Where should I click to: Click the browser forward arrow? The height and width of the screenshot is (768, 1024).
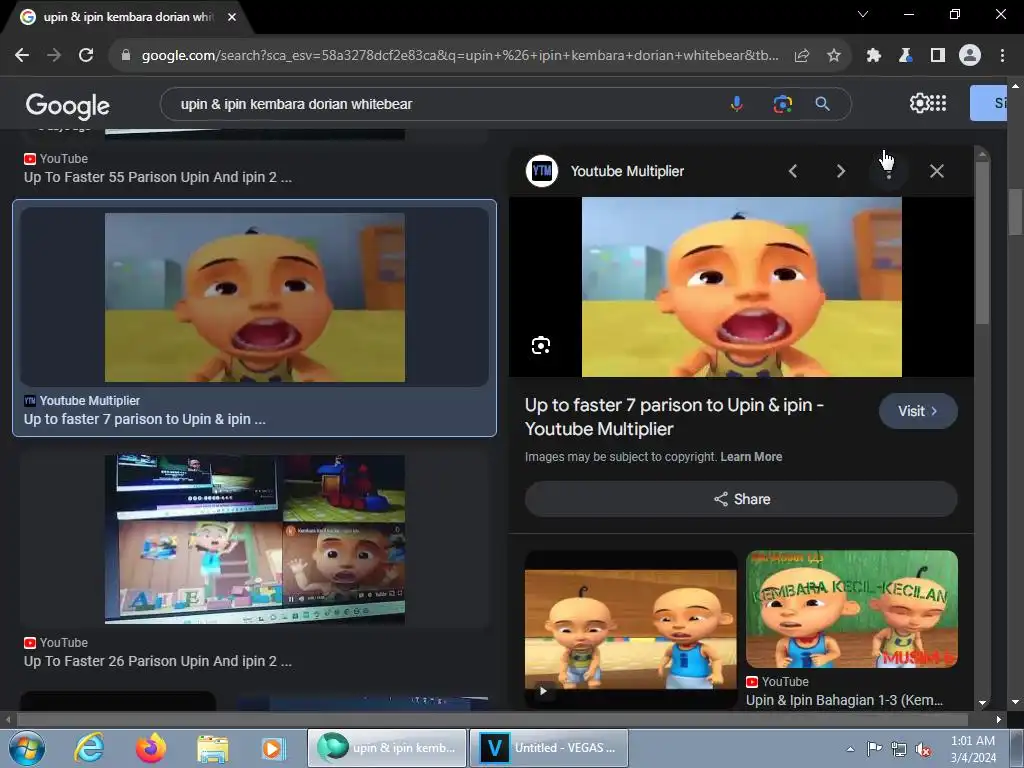54,56
